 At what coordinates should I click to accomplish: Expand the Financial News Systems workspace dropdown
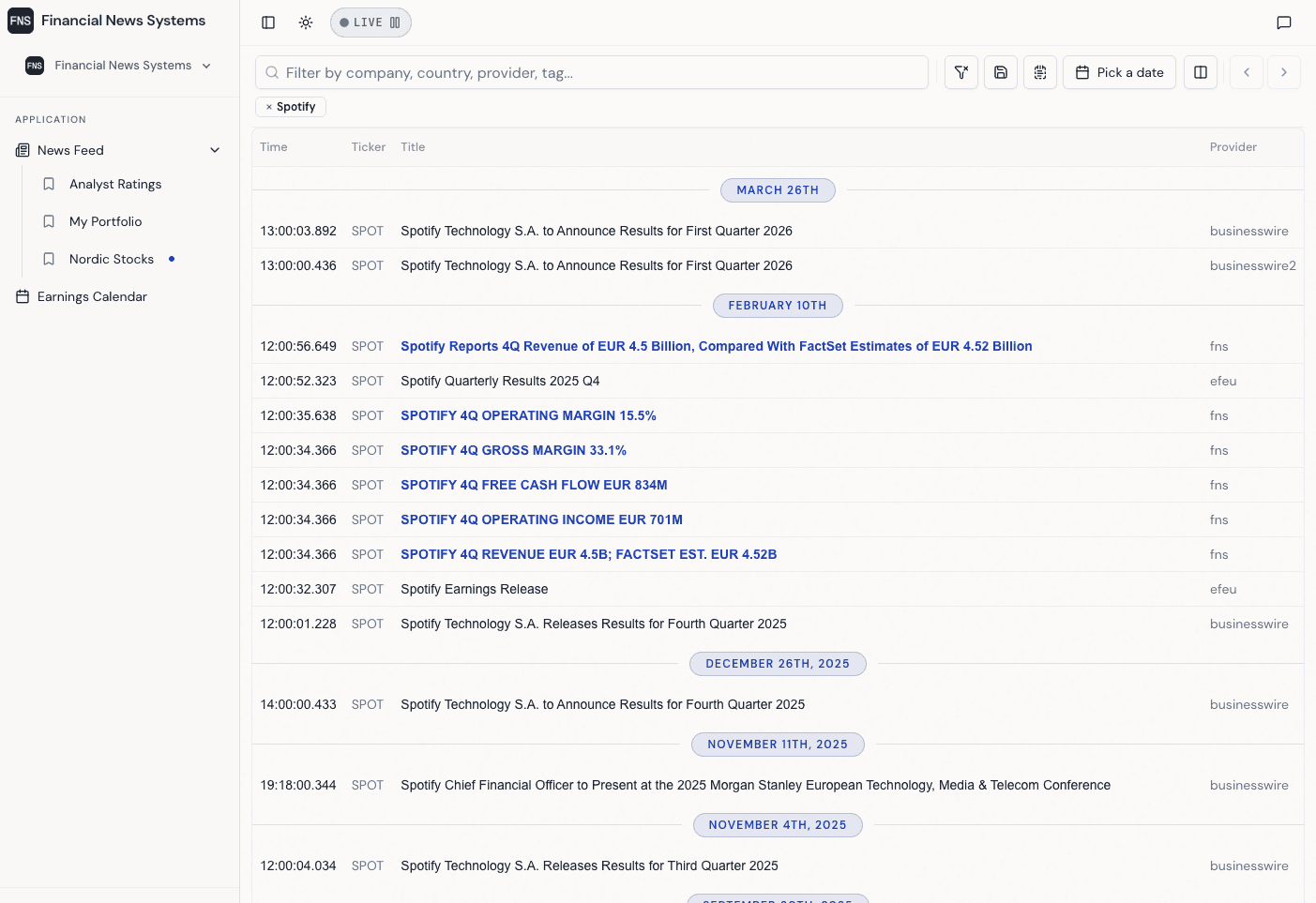tap(206, 66)
